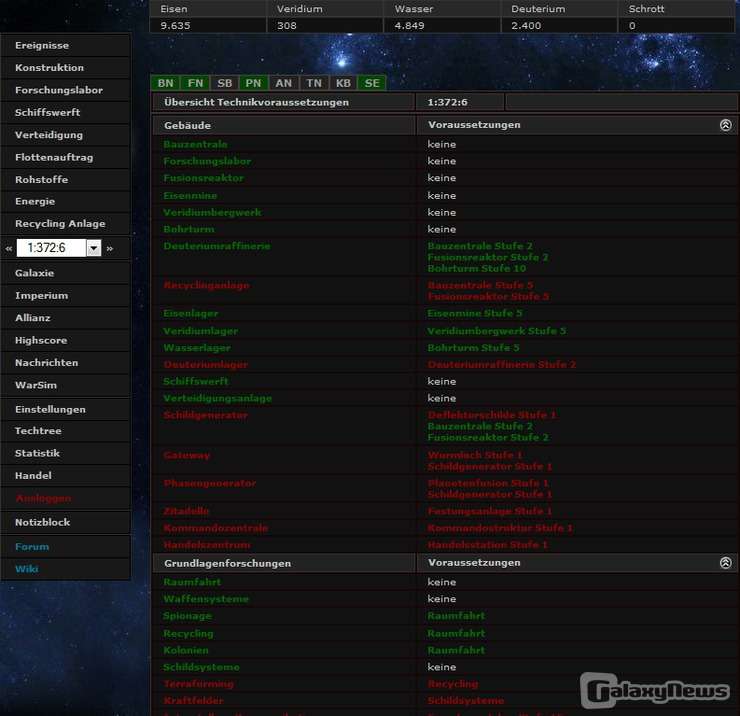740x716 pixels.
Task: Switch to the TN tab
Action: 314,83
